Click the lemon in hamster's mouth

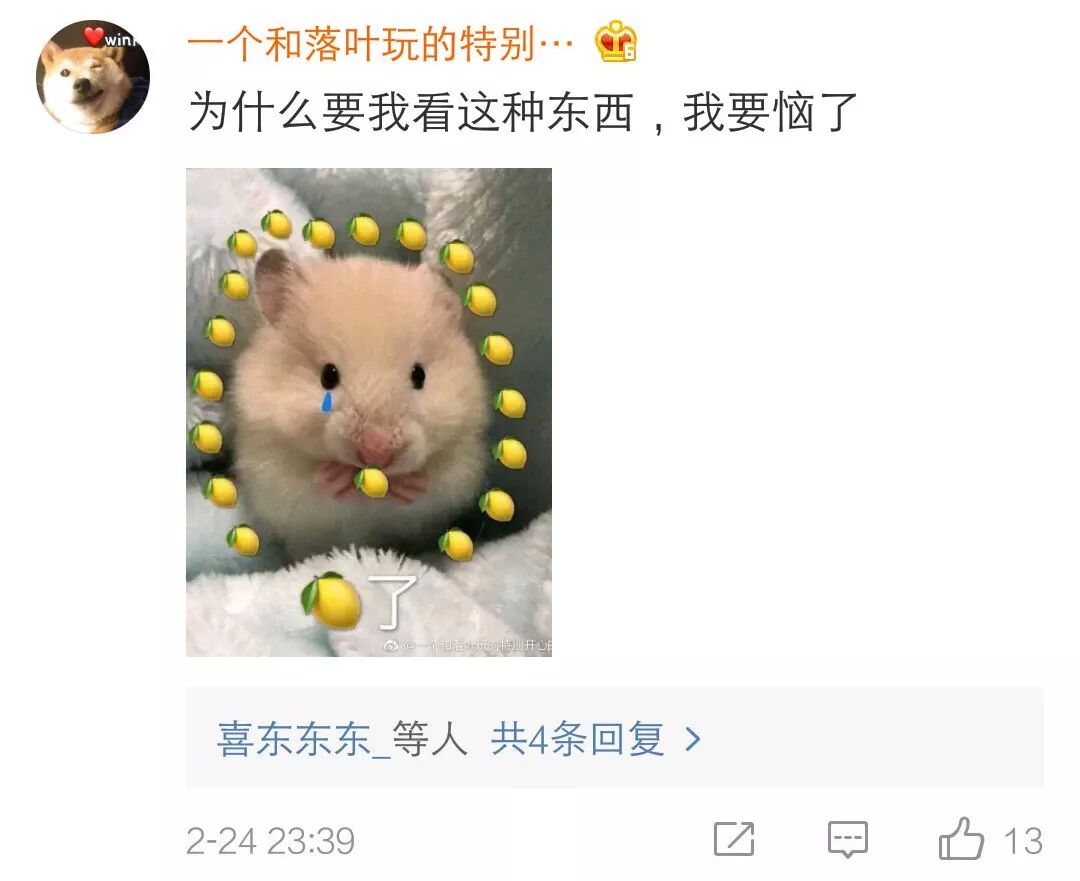click(372, 481)
